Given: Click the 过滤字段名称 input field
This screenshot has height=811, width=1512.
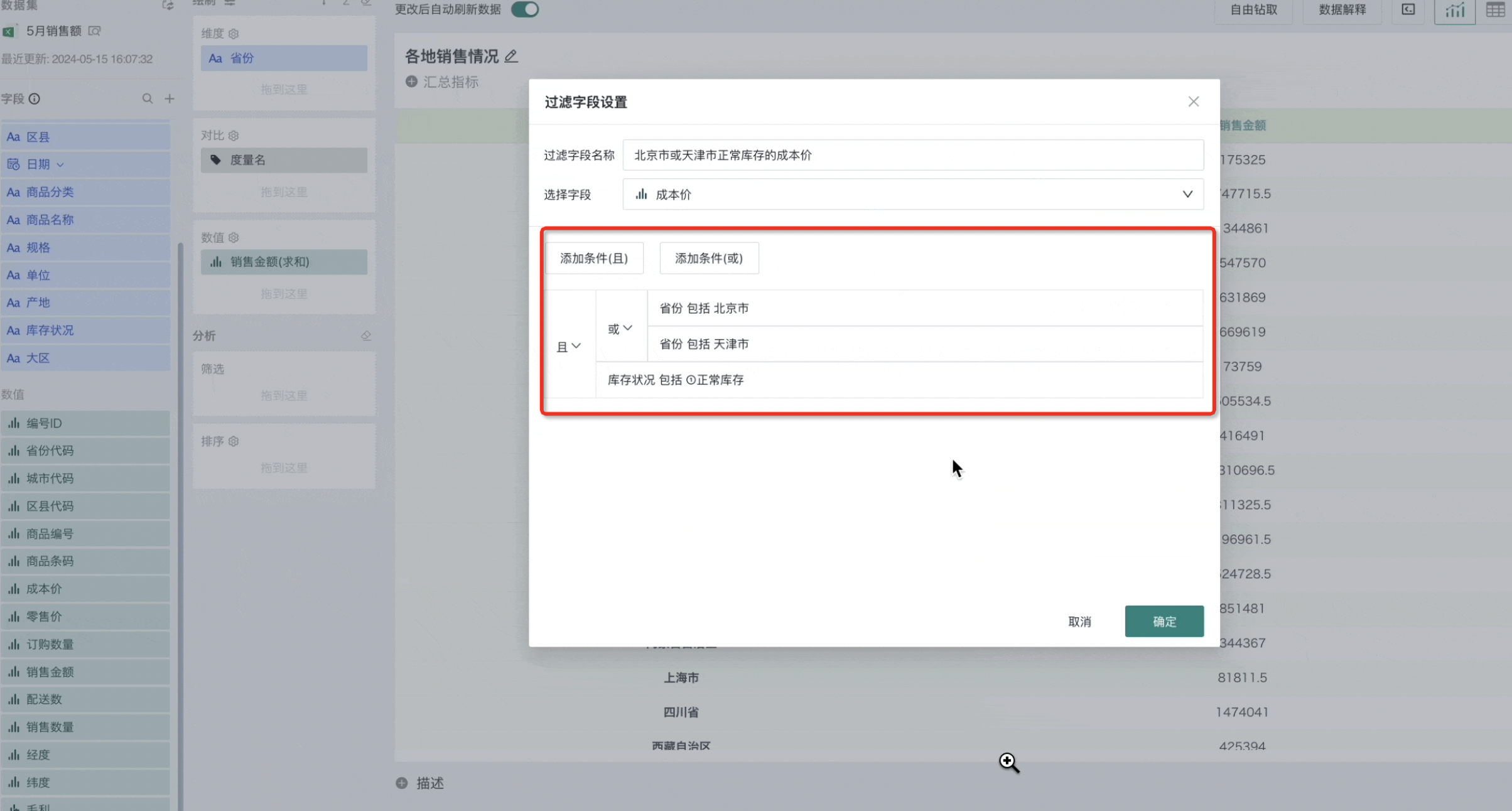Looking at the screenshot, I should pos(912,155).
